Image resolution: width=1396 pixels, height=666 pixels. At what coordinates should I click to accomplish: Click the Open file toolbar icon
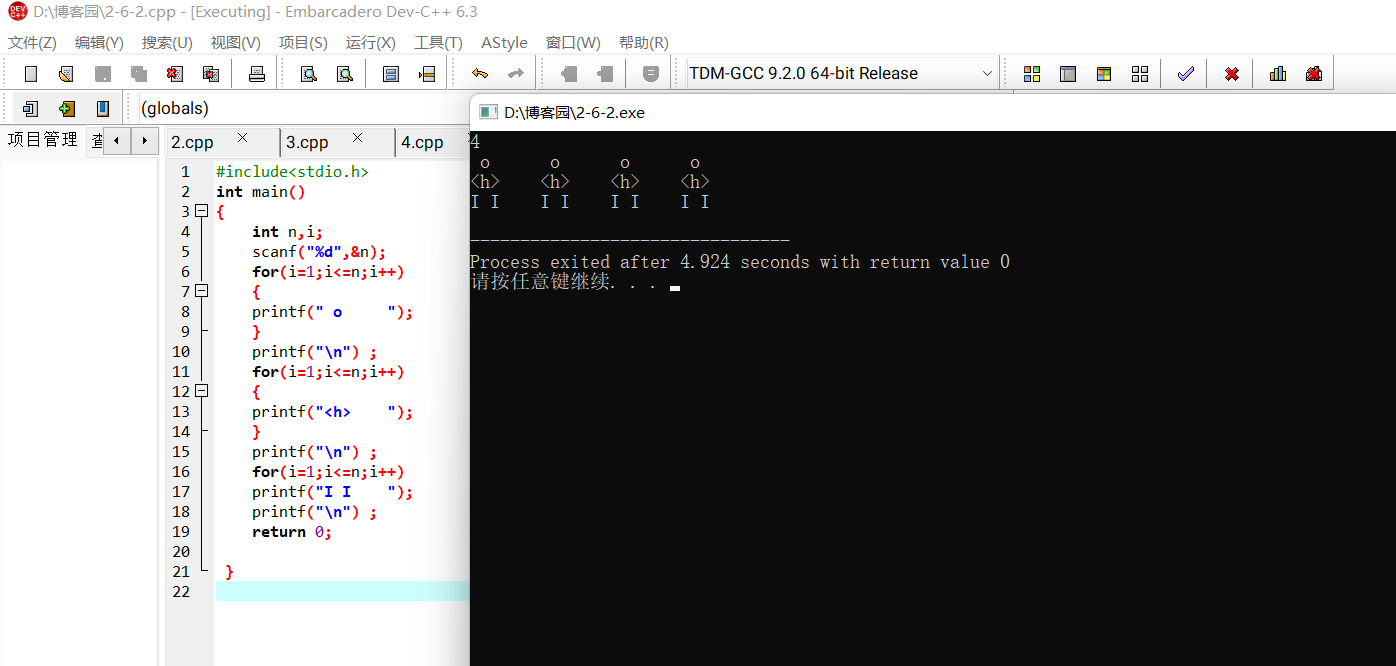(66, 74)
